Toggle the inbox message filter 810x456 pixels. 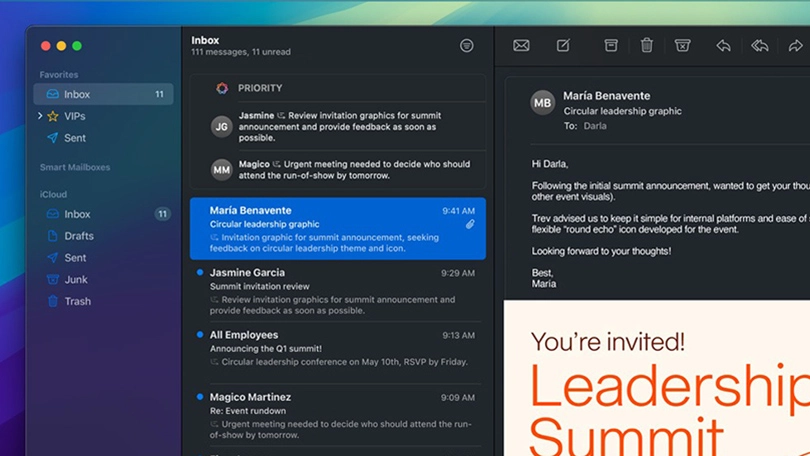[x=466, y=46]
